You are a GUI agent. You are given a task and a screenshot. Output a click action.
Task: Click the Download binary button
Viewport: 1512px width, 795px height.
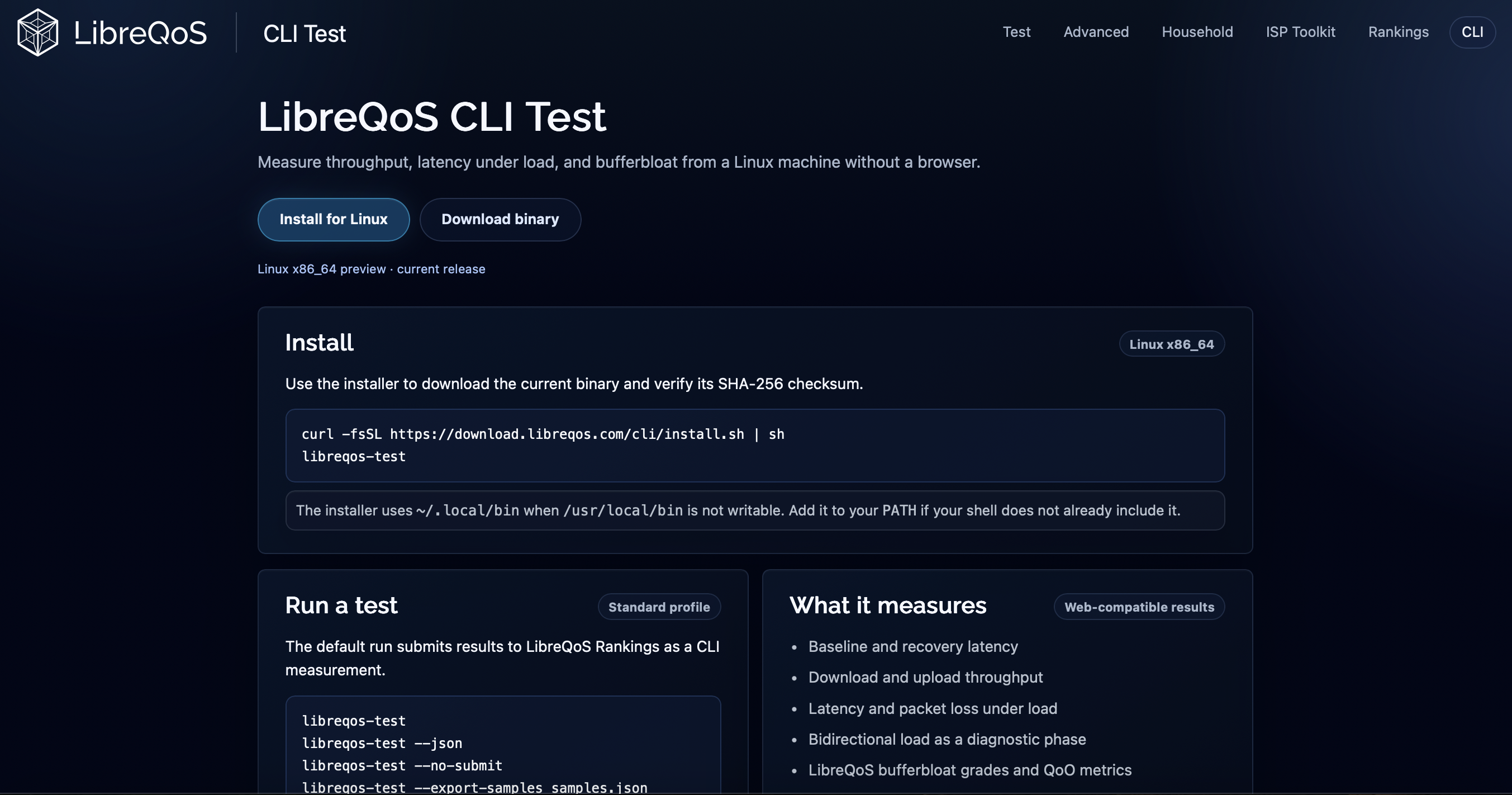point(500,219)
